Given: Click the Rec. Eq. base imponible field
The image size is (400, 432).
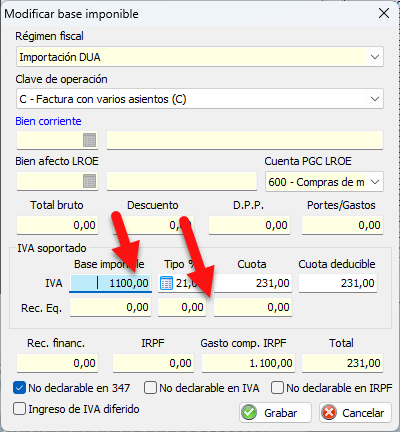Looking at the screenshot, I should click(110, 307).
